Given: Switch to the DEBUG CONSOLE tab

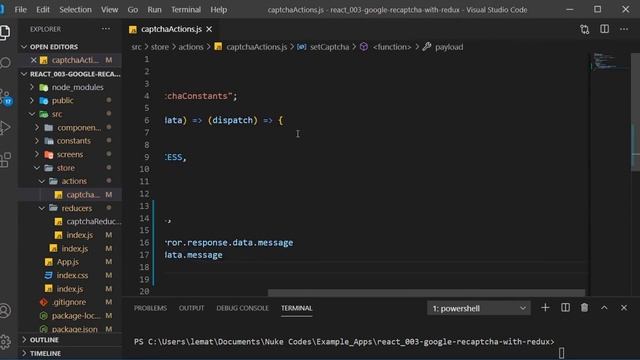Looking at the screenshot, I should (242, 308).
